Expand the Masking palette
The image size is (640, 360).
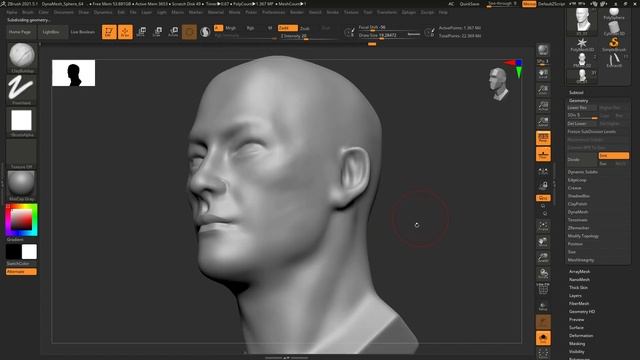click(x=577, y=344)
